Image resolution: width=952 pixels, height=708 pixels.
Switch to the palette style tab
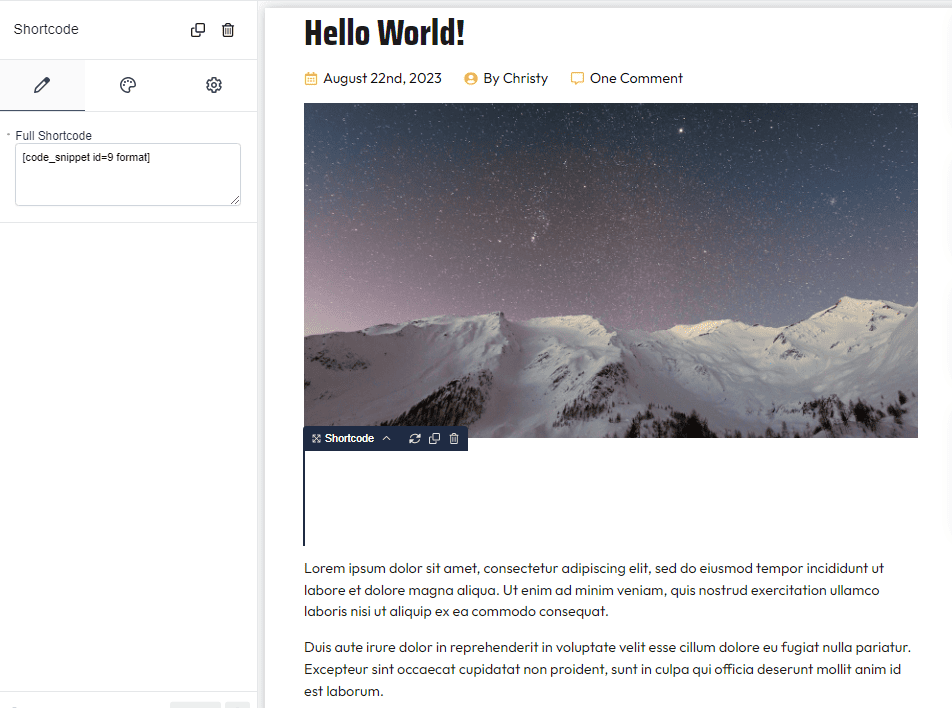coord(128,85)
